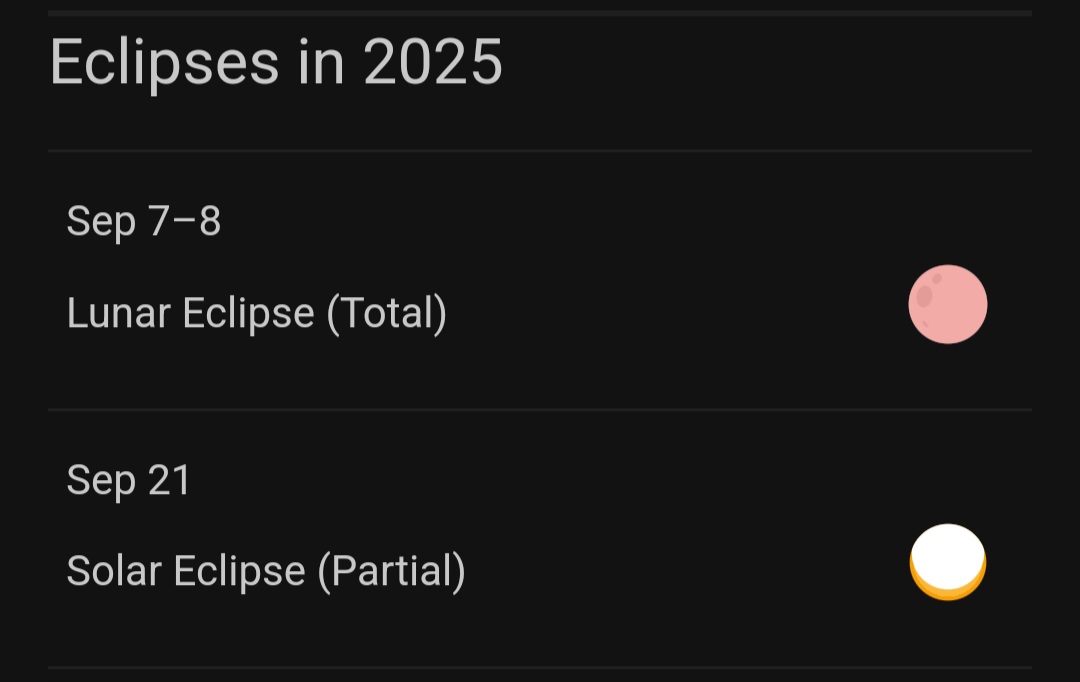Tap the word Eclipses in the heading
Image resolution: width=1080 pixels, height=682 pixels.
click(x=165, y=63)
